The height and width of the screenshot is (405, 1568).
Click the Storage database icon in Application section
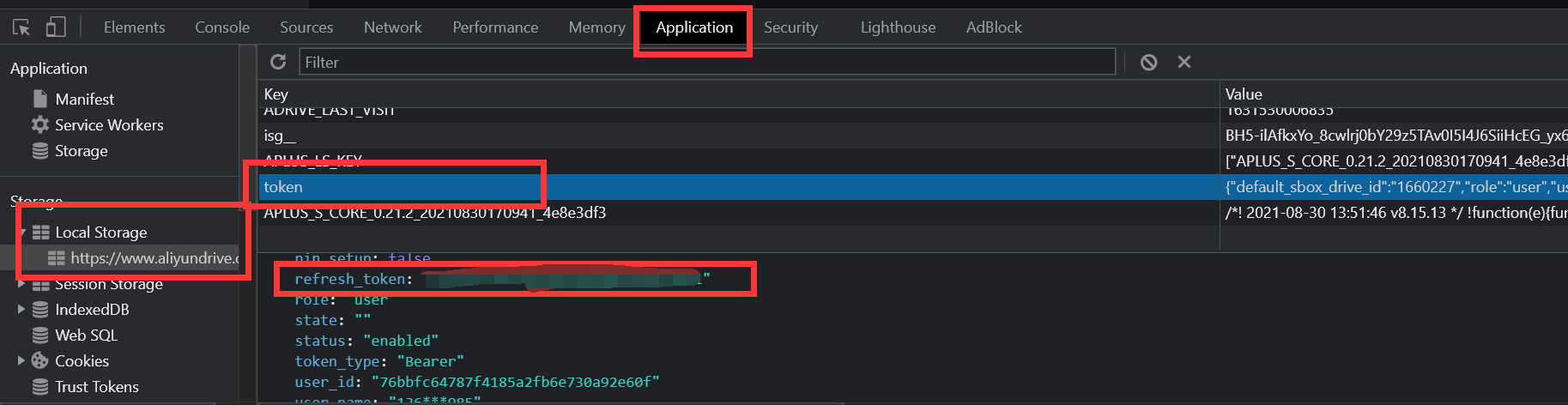pos(40,150)
